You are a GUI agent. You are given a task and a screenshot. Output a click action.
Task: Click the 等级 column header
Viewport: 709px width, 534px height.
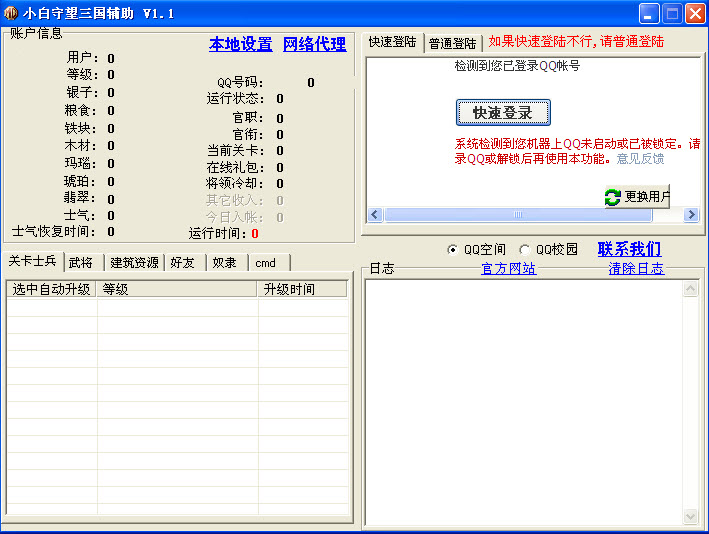177,289
